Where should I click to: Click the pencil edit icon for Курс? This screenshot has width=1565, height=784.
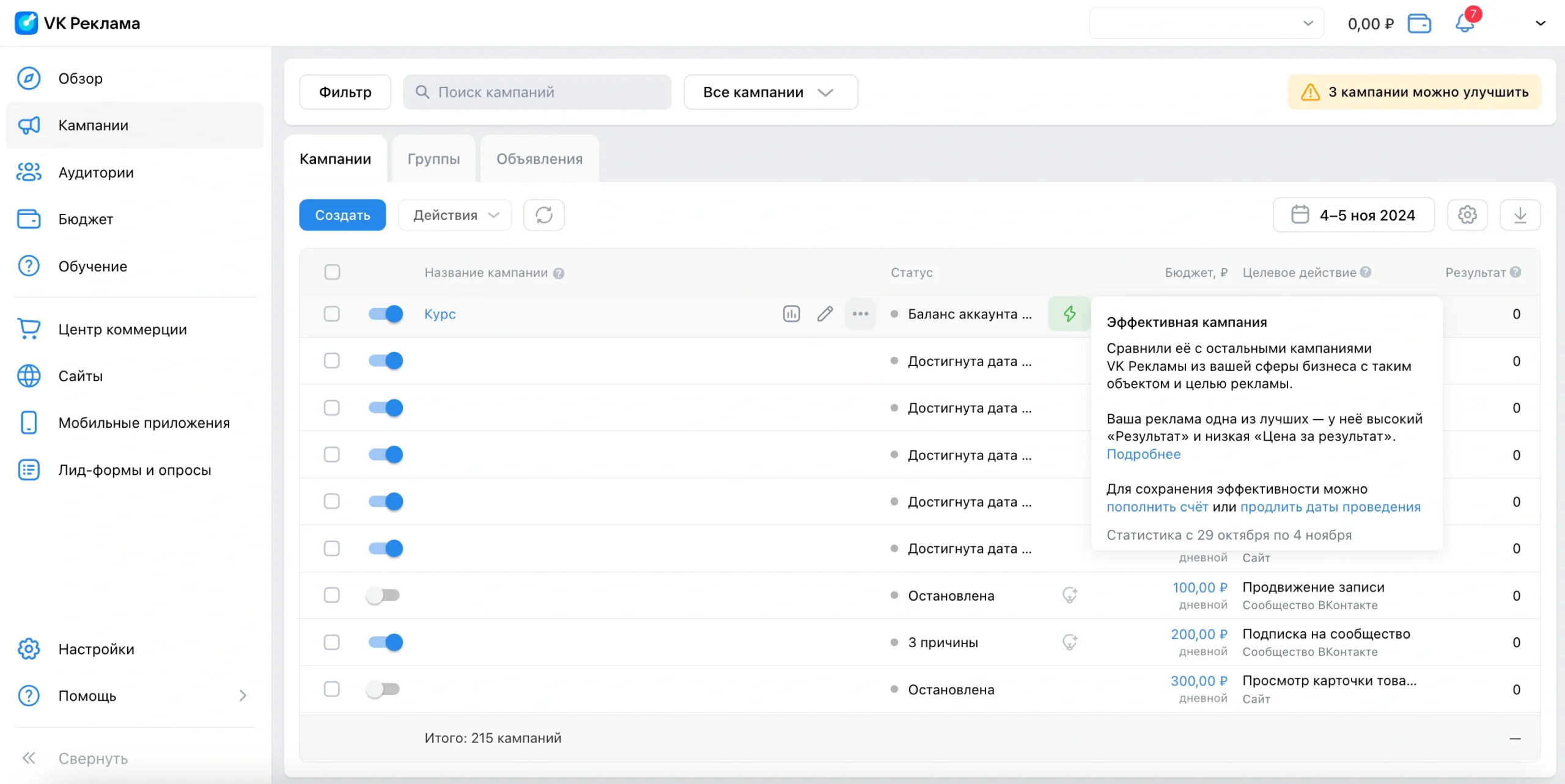pyautogui.click(x=825, y=314)
